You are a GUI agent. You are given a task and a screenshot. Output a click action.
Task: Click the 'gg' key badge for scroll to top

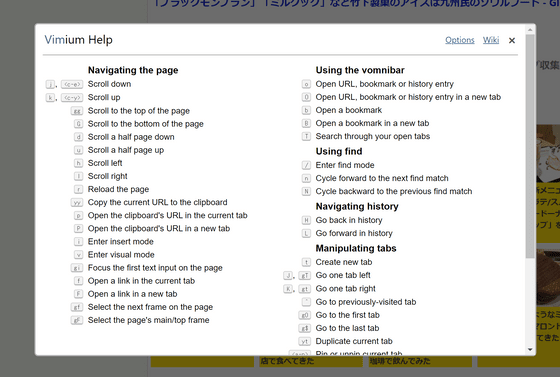pos(77,111)
